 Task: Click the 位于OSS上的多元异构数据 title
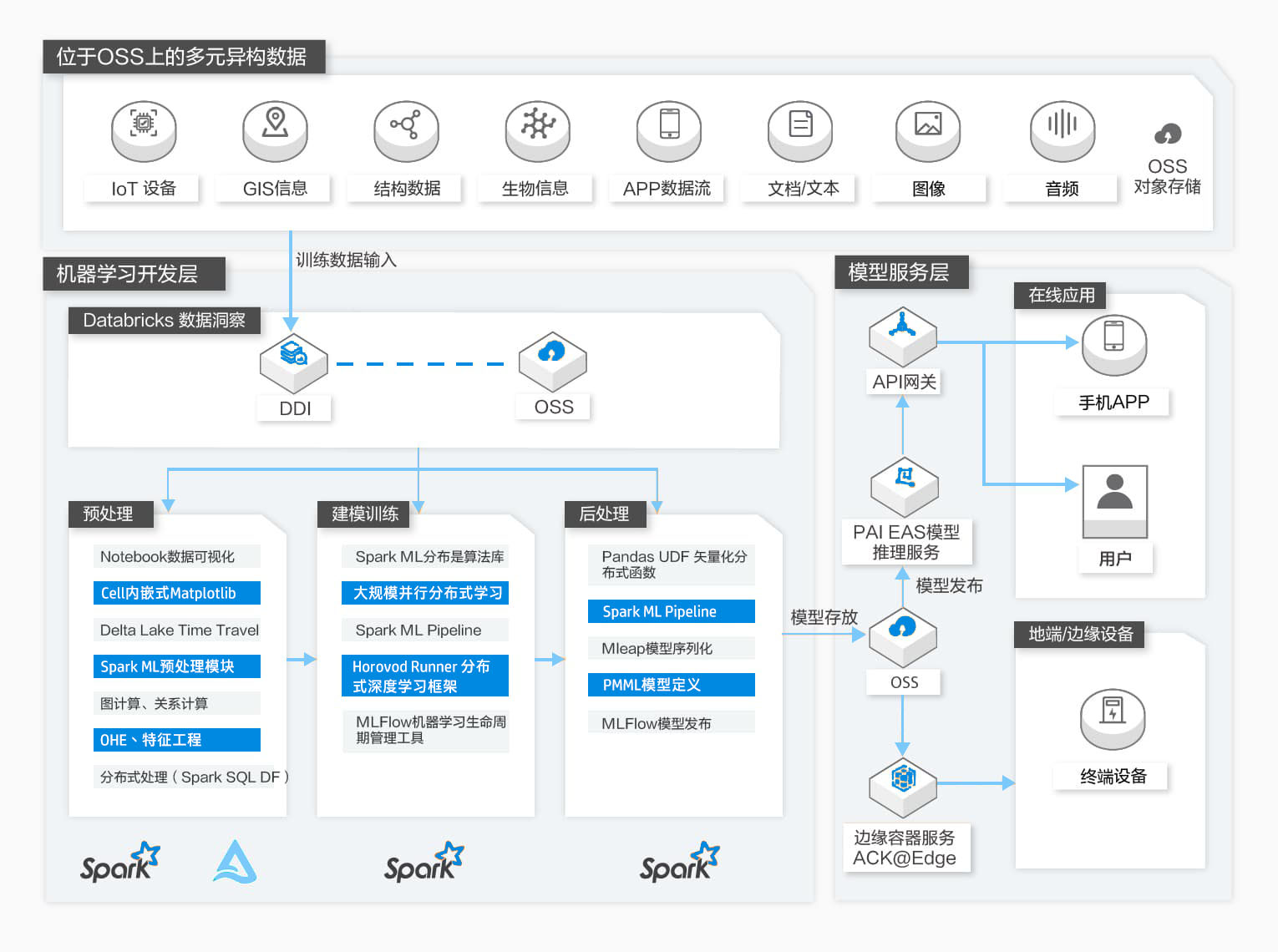184,57
